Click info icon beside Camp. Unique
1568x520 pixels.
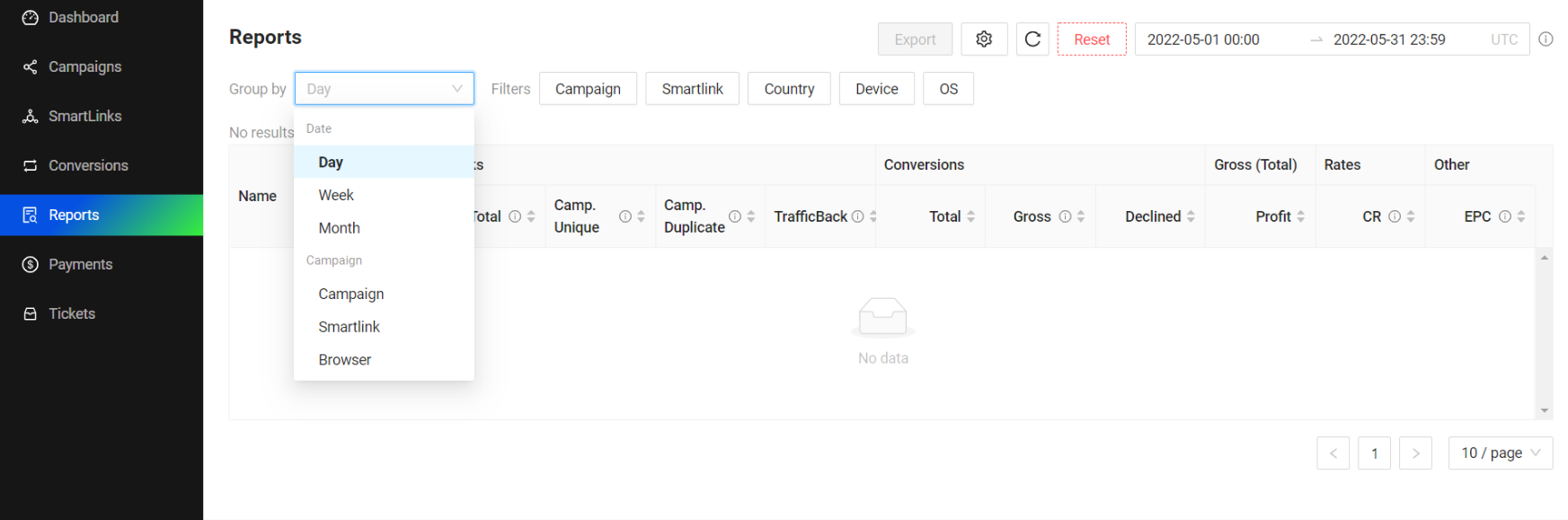click(x=625, y=216)
